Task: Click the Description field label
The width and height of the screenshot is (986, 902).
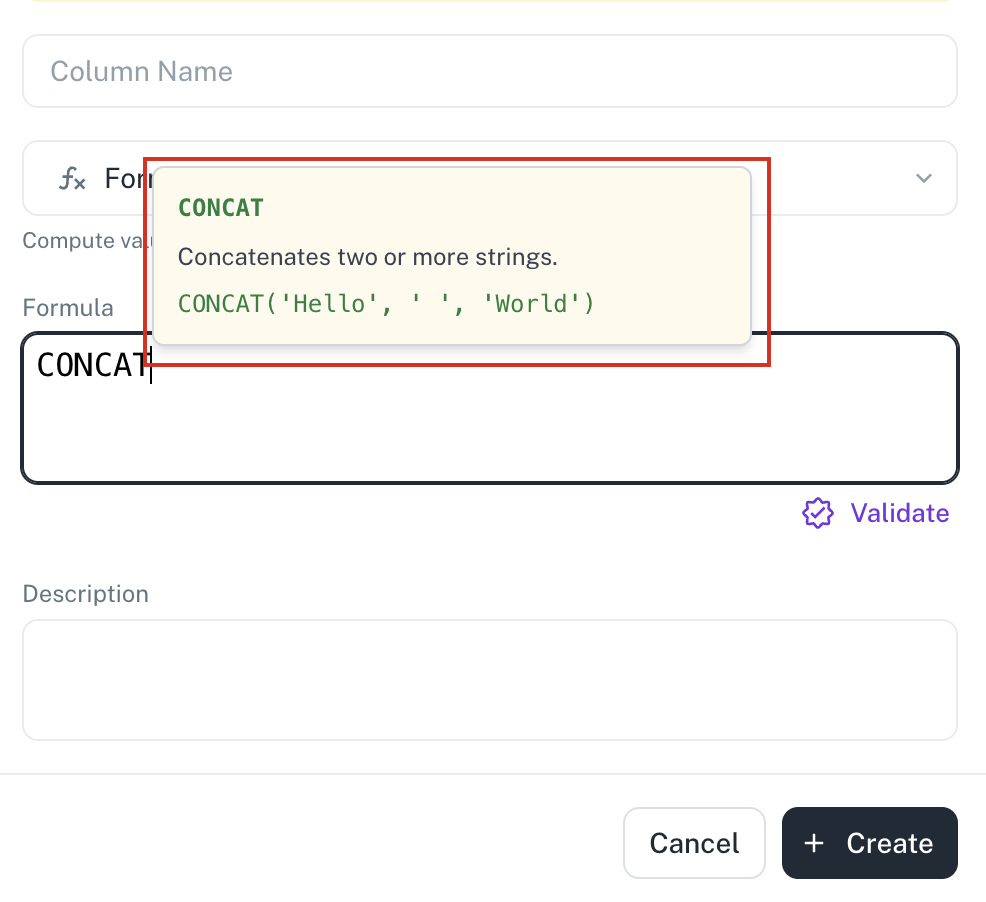Action: click(x=86, y=594)
